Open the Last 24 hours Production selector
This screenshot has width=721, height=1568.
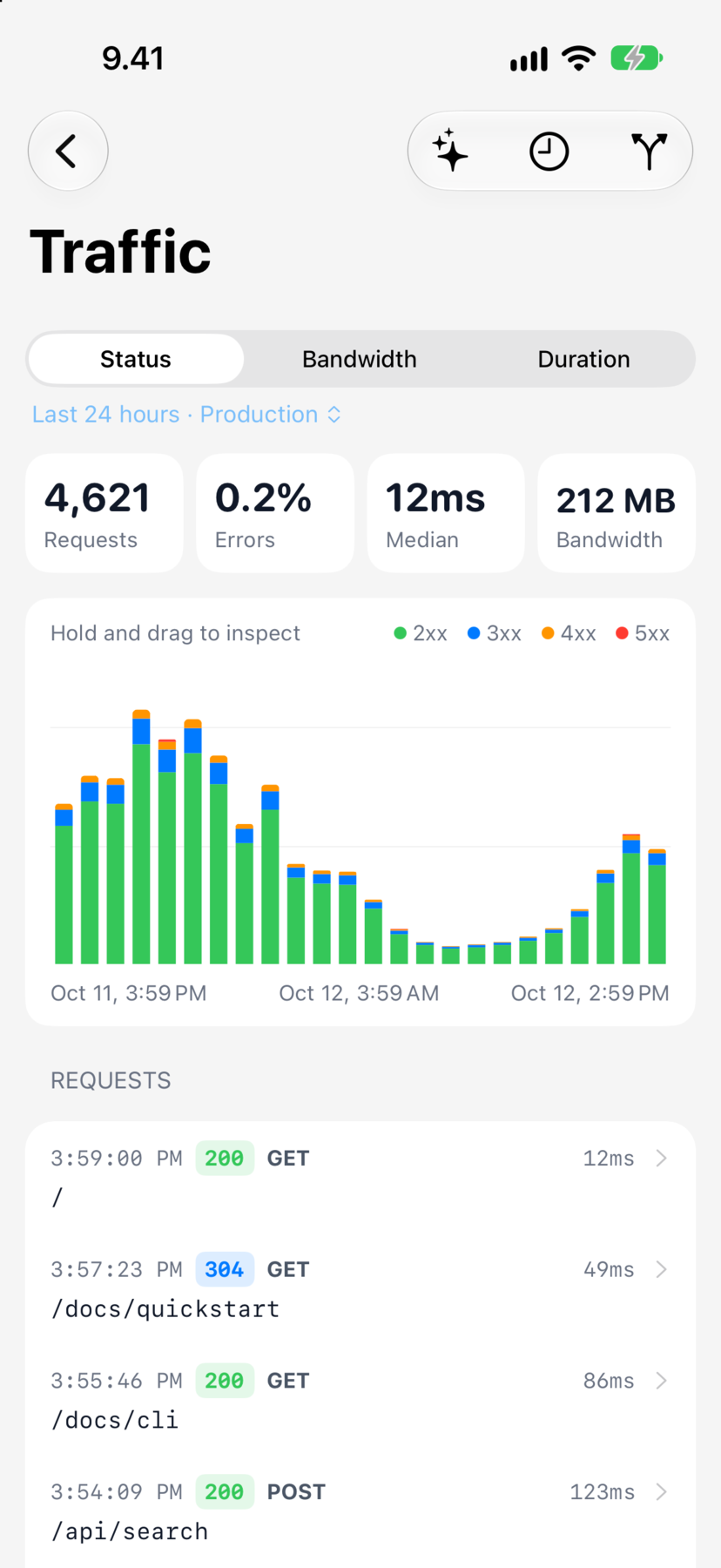(x=186, y=415)
